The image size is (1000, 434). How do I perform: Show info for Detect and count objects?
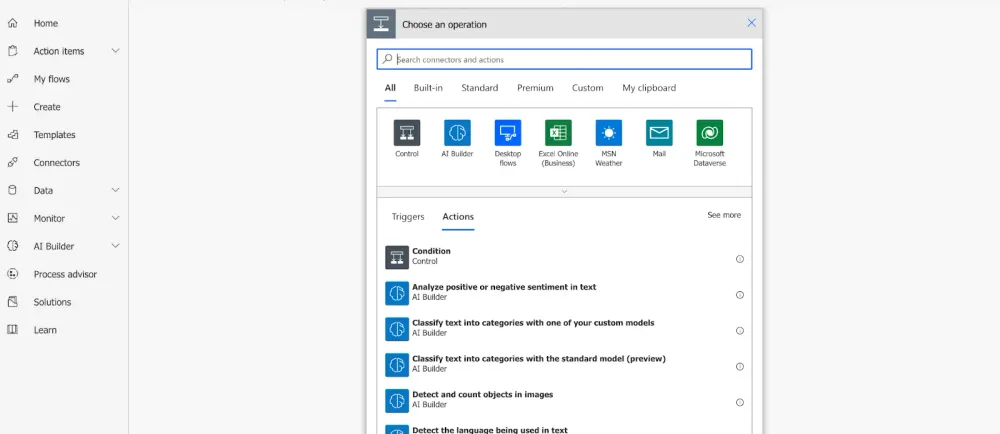740,402
